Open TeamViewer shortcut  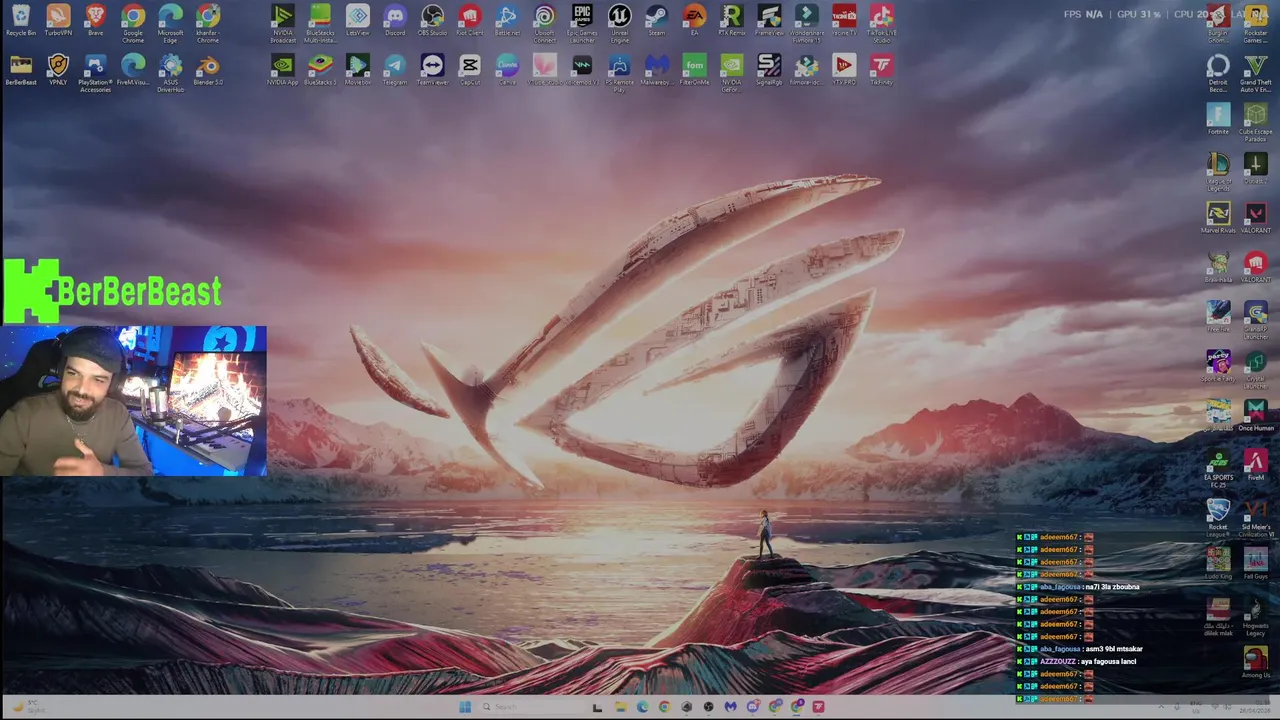click(x=432, y=69)
